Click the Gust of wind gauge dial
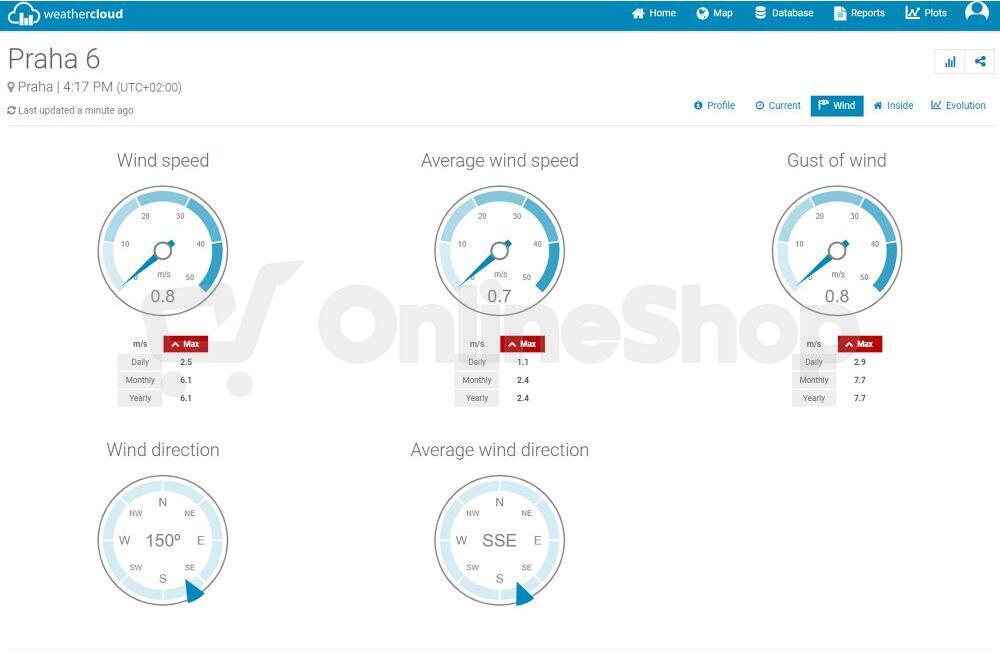This screenshot has height=656, width=1000. click(837, 251)
